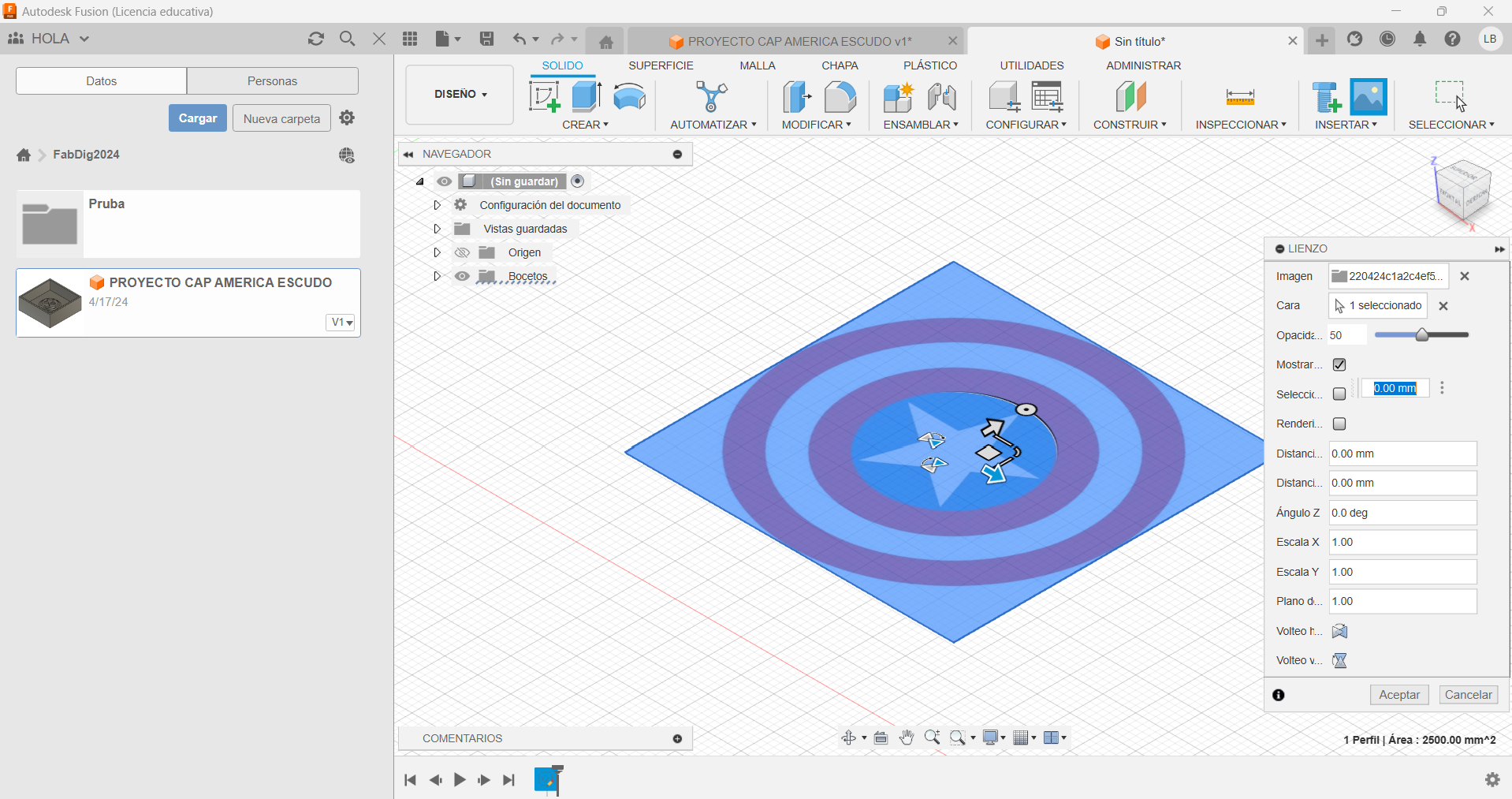Switch to the CHAPA tab

840,65
